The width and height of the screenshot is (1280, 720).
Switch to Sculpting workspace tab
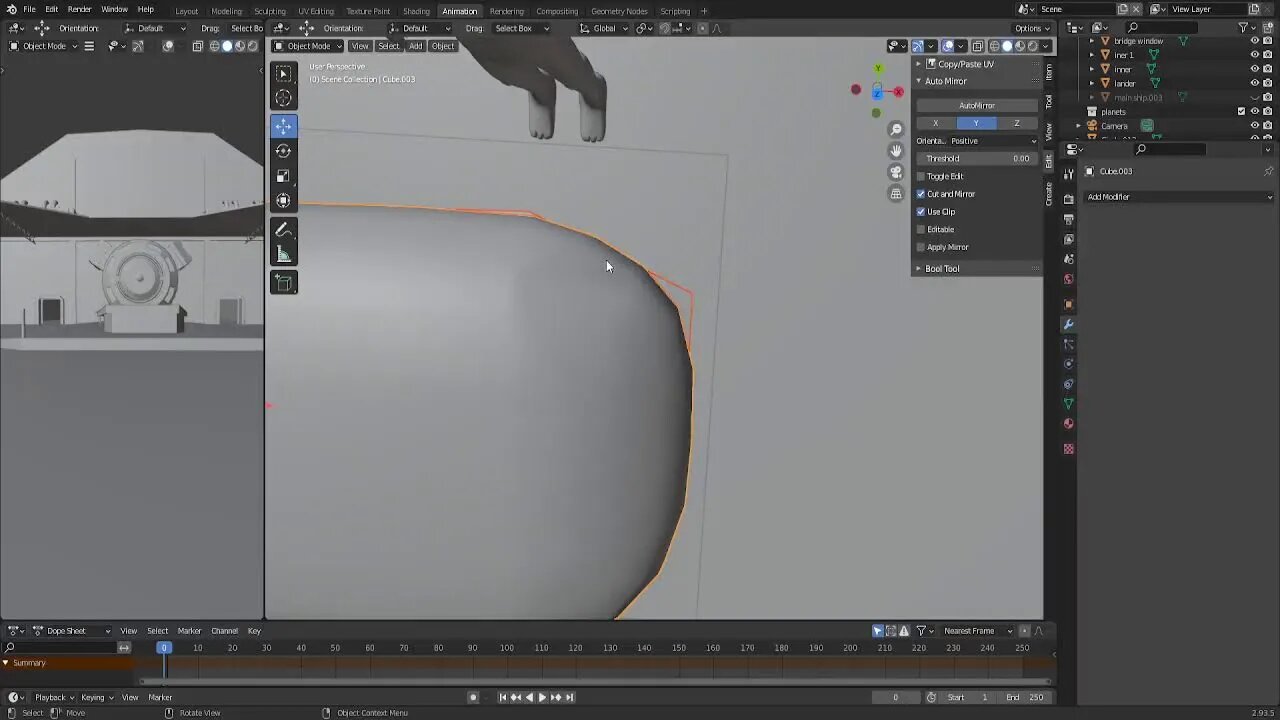click(269, 11)
